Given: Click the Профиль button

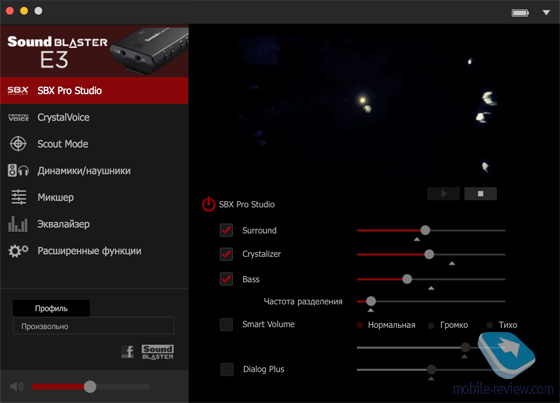Looking at the screenshot, I should (51, 308).
